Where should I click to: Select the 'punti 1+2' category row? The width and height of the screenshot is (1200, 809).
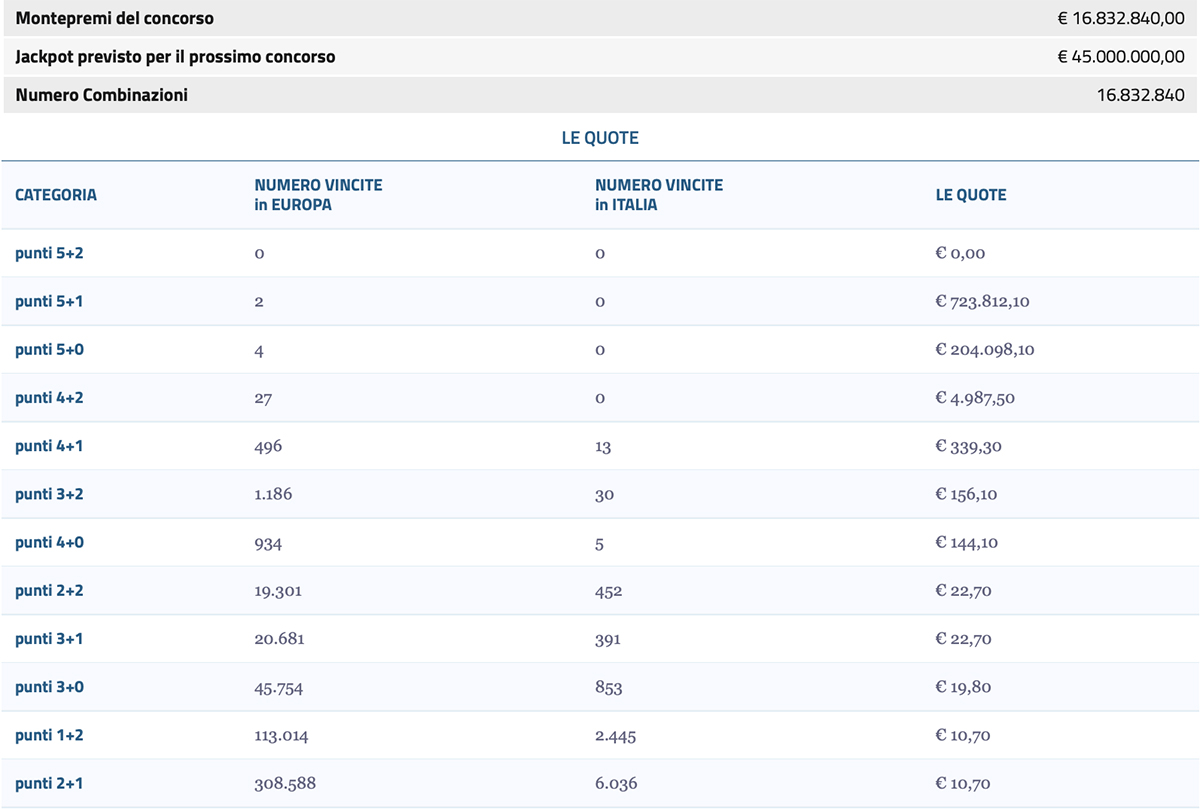(x=600, y=735)
